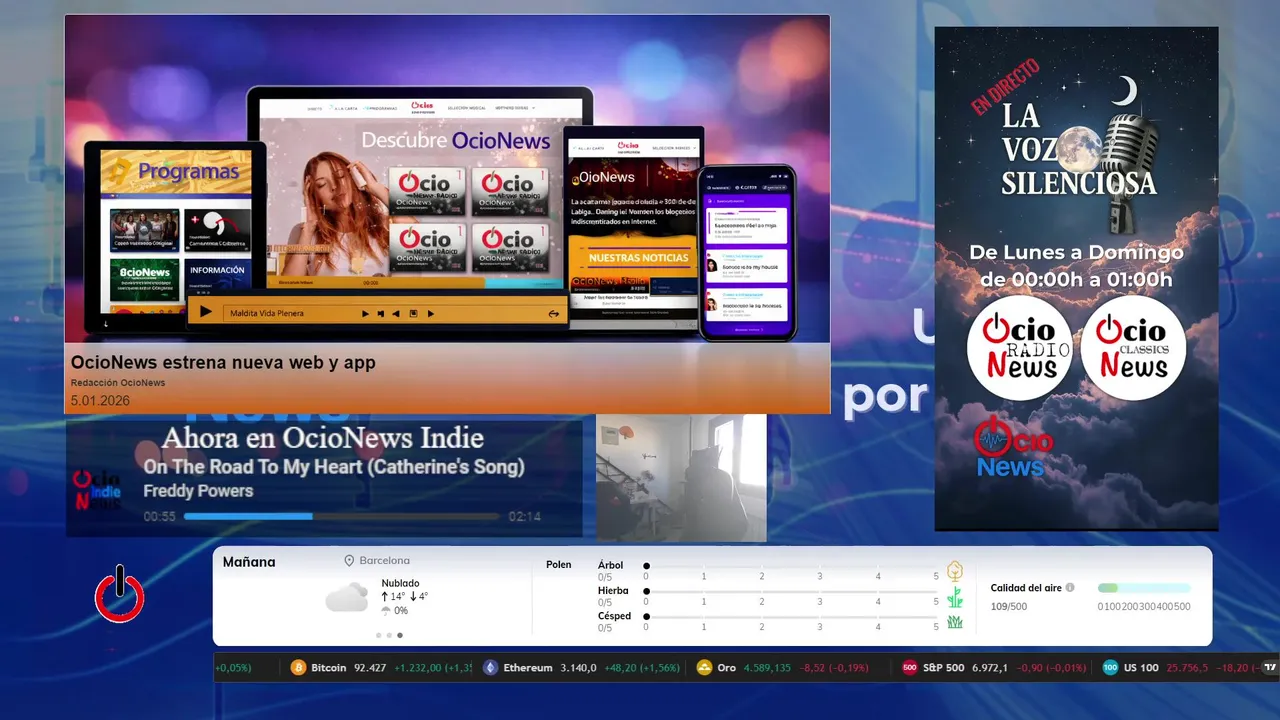Click Bitcoin price '92.427'
This screenshot has height=720, width=1280.
(x=370, y=668)
